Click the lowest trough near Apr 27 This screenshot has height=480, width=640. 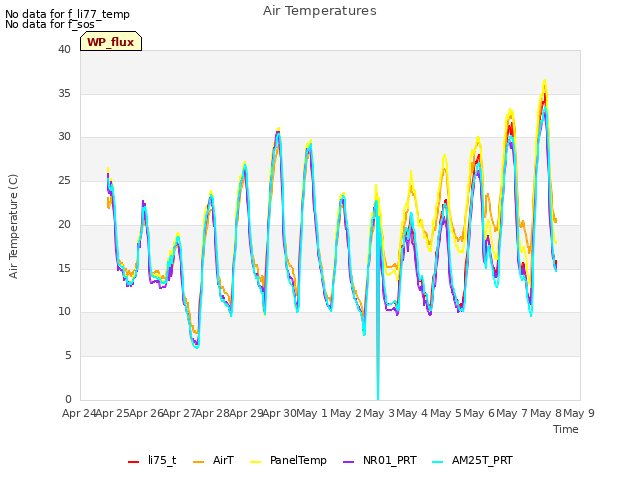tap(197, 347)
